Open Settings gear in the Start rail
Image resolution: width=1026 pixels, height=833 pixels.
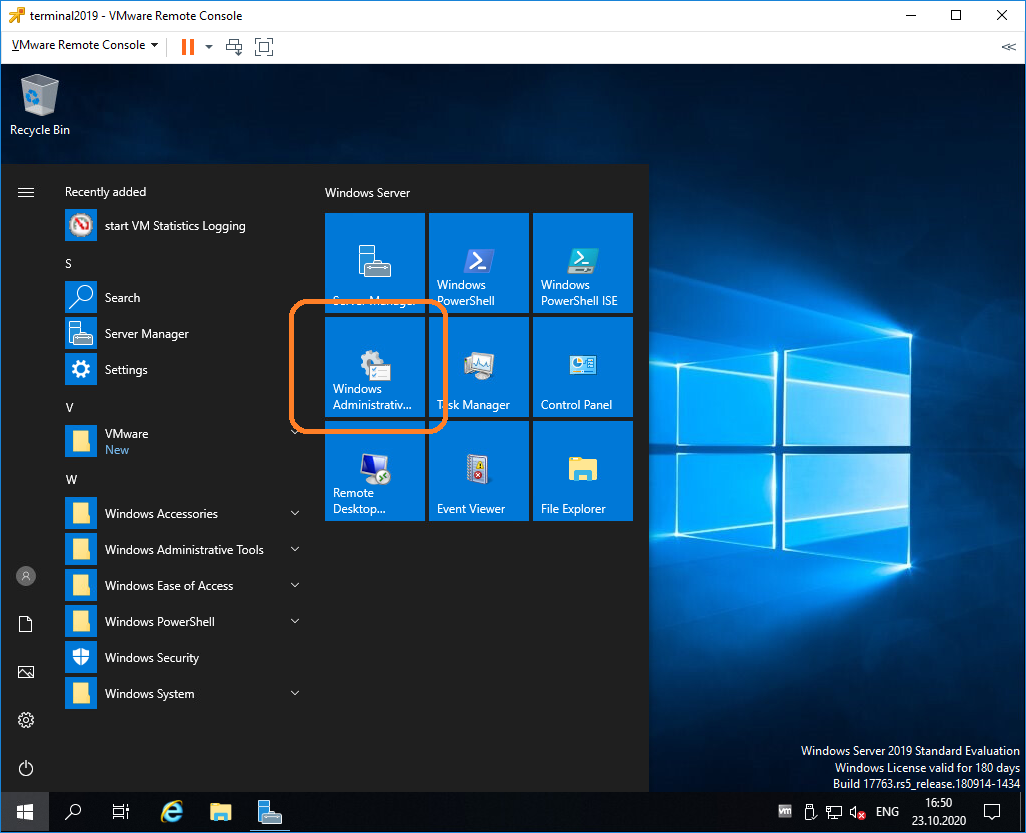point(26,720)
